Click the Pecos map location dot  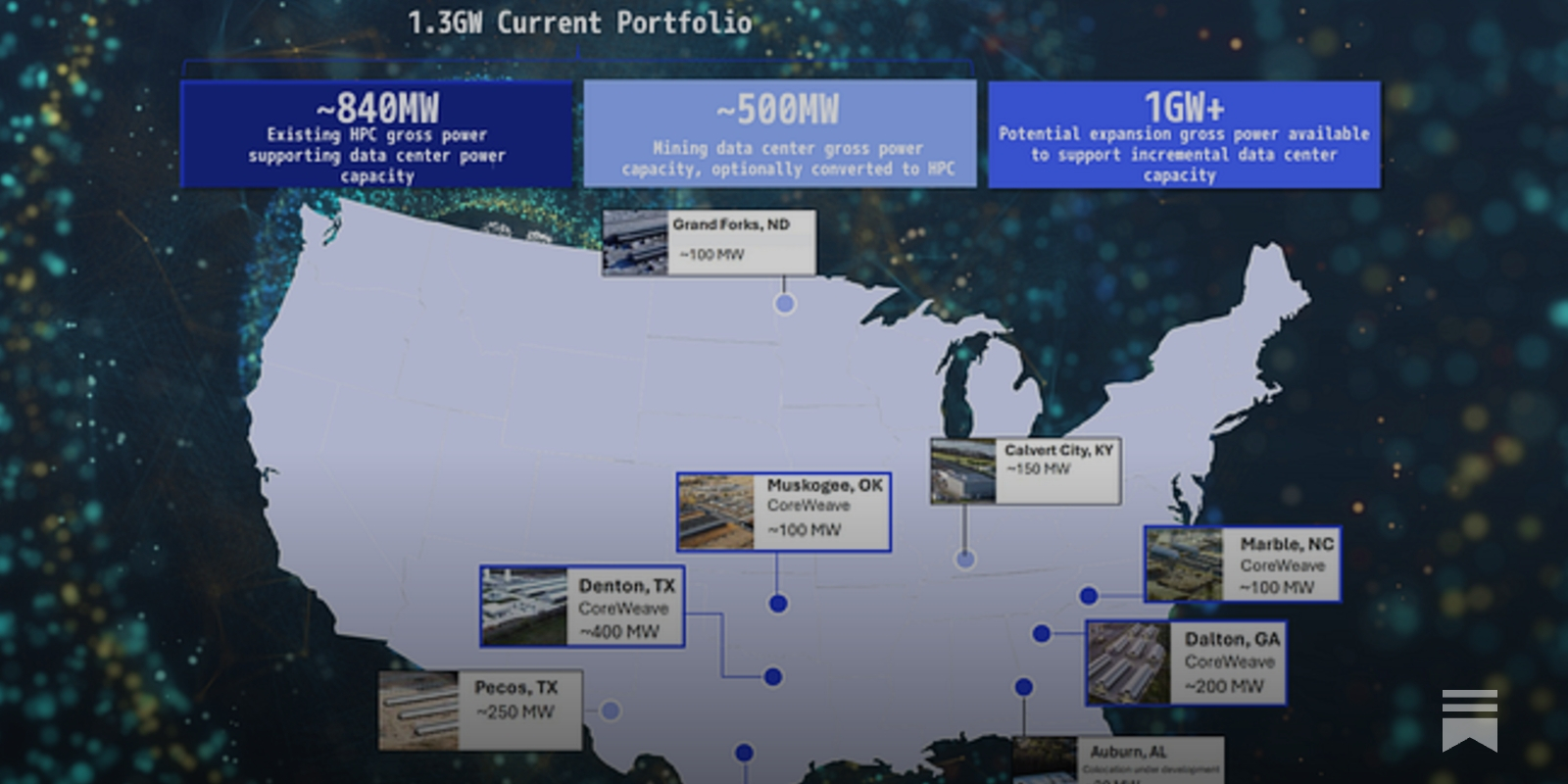click(x=610, y=710)
